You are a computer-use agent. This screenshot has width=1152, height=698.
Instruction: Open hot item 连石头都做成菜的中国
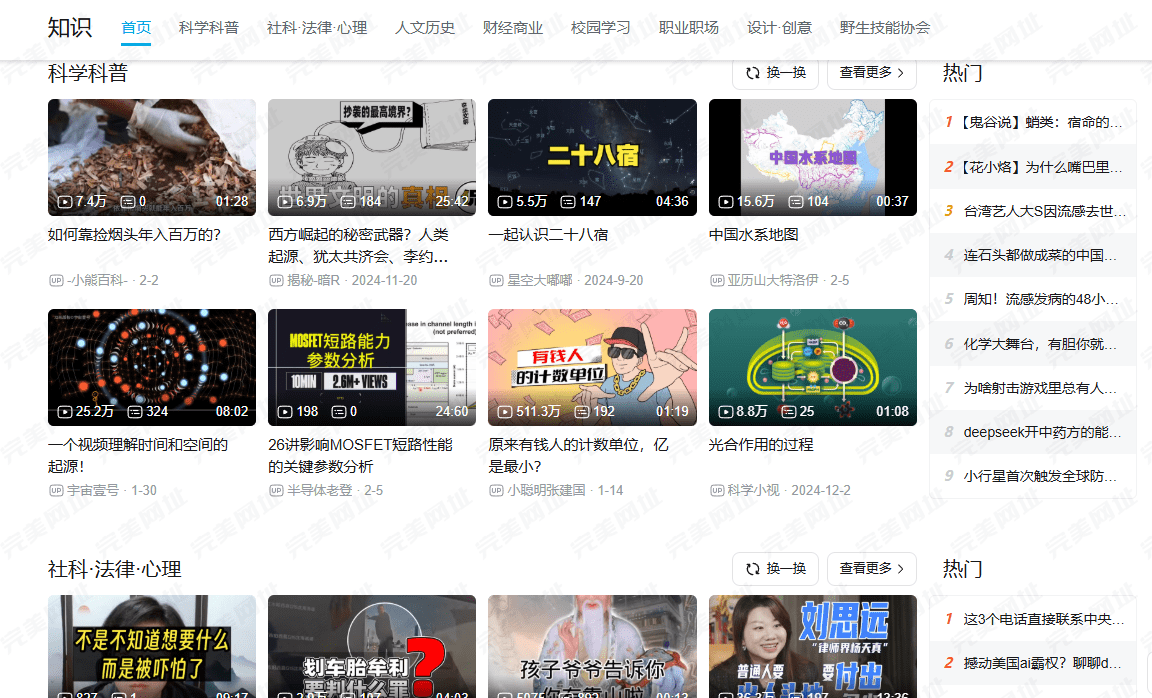pos(1033,255)
